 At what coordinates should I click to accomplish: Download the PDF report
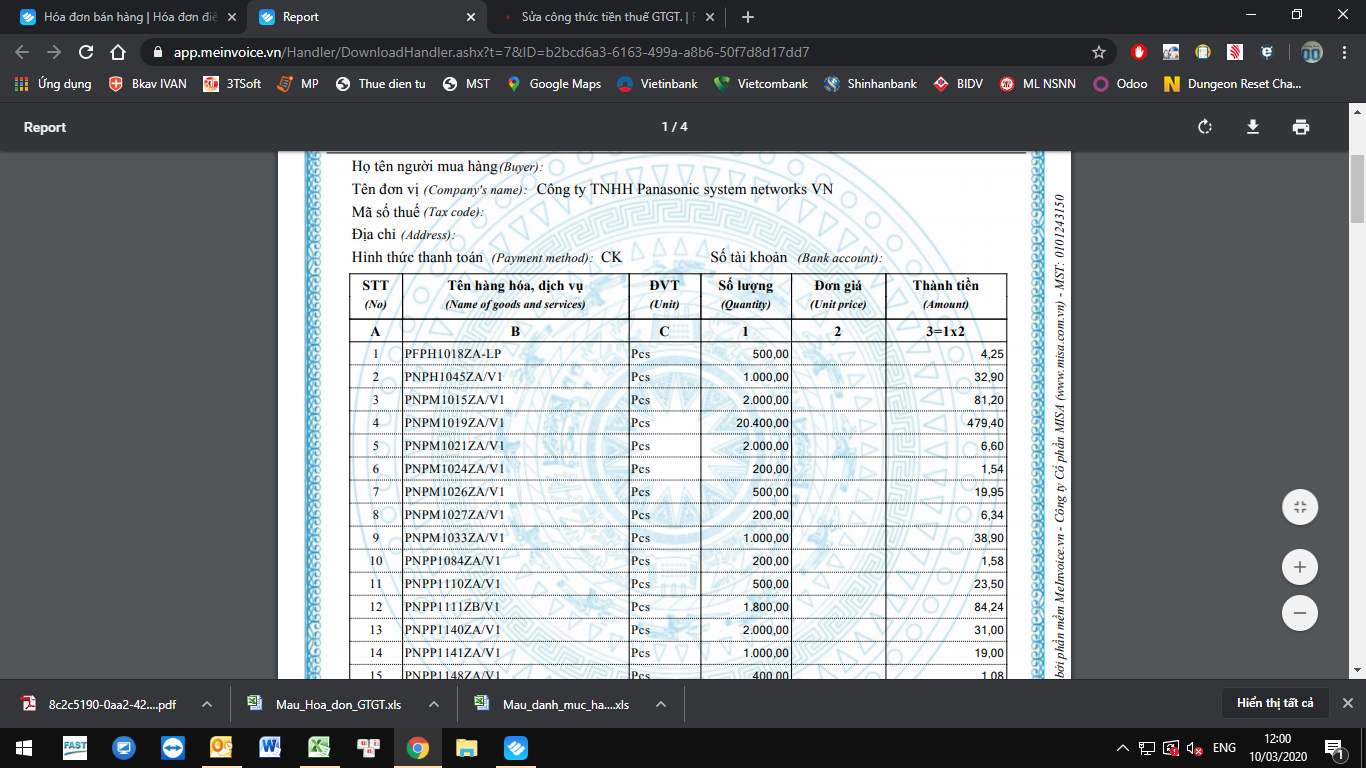(x=1252, y=127)
